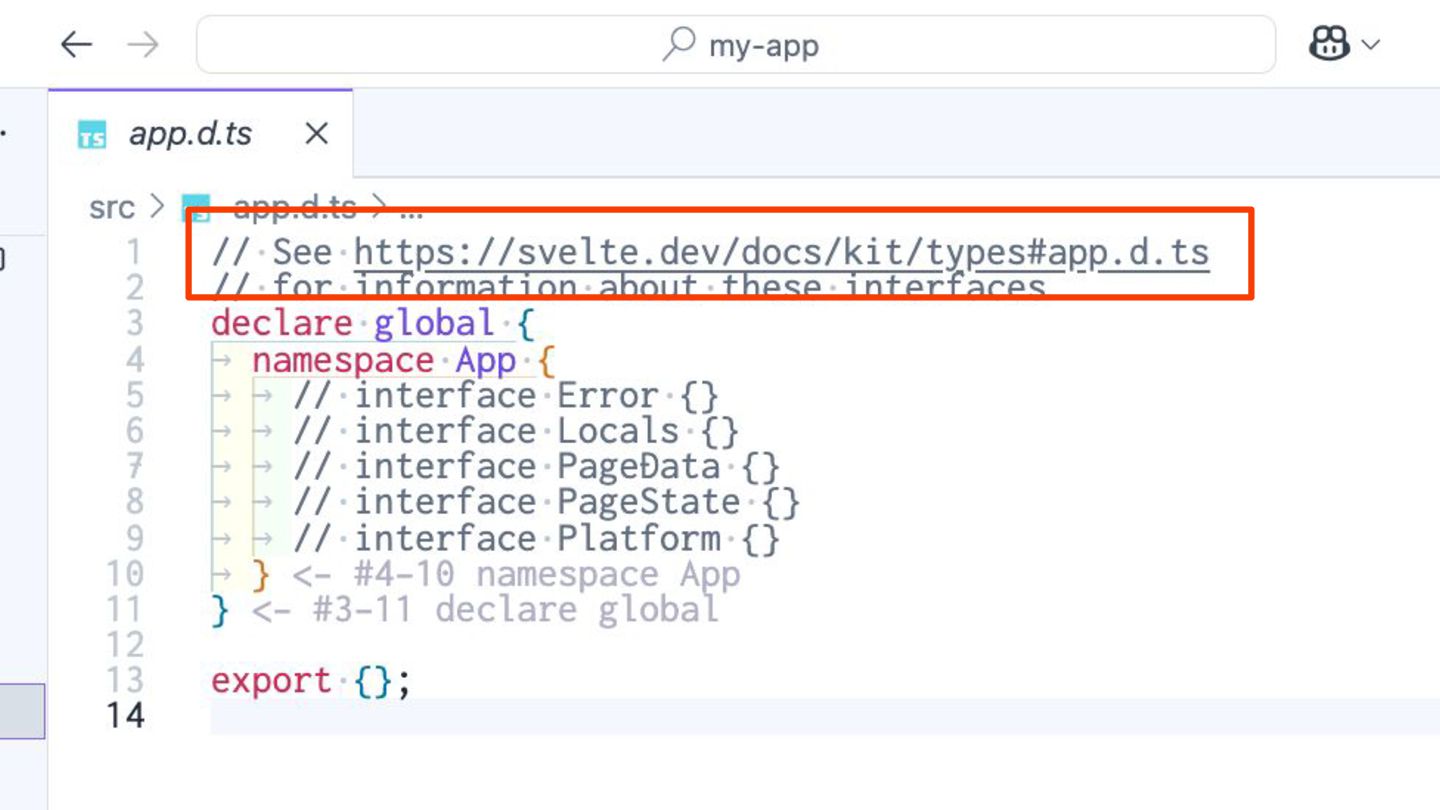1440x810 pixels.
Task: Go back with the left arrow
Action: [x=76, y=44]
